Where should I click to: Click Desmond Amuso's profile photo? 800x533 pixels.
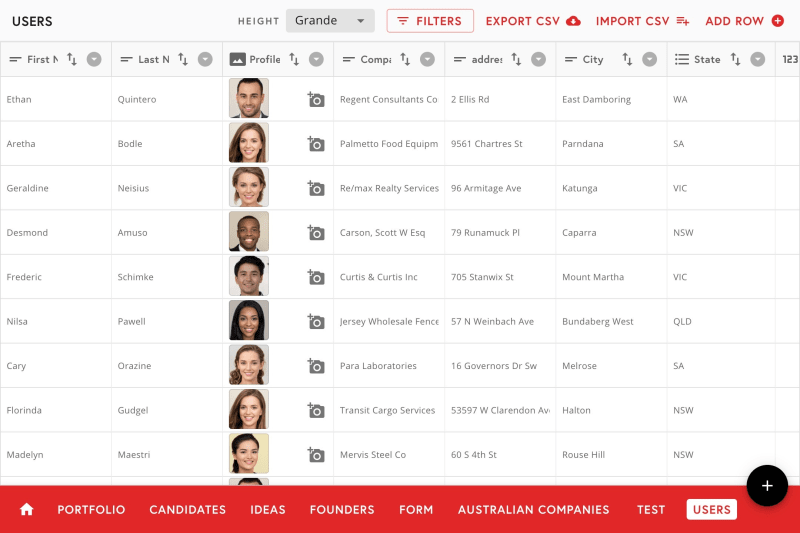click(x=248, y=232)
